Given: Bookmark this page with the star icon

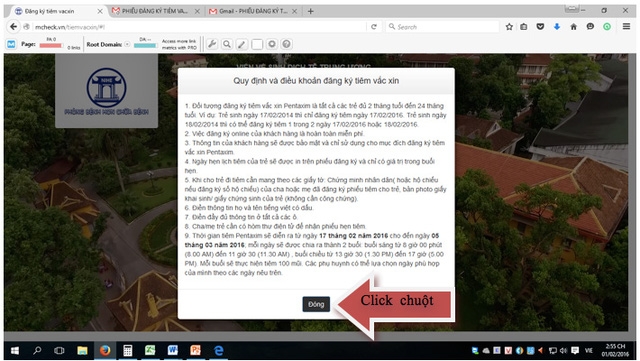Looking at the screenshot, I should (509, 27).
